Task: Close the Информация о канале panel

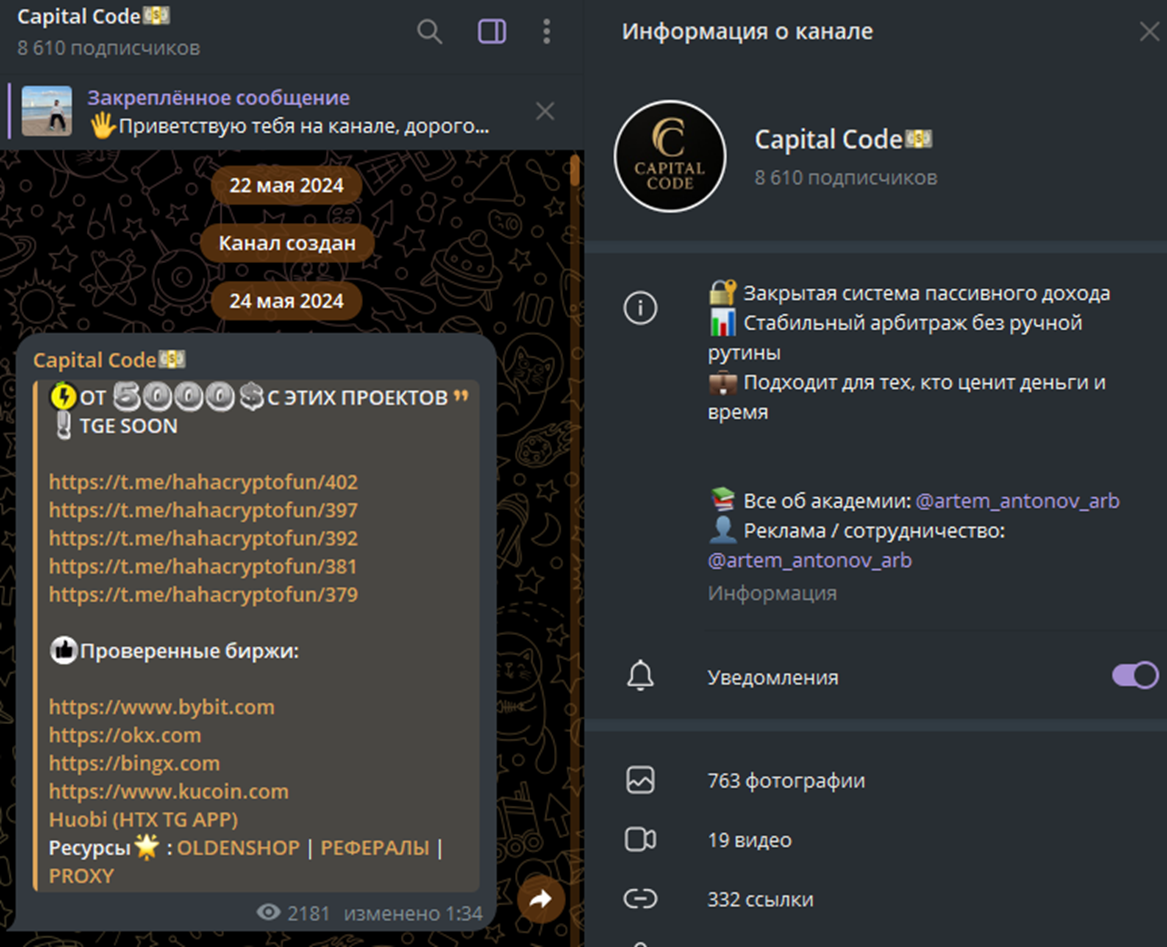Action: [x=1148, y=31]
